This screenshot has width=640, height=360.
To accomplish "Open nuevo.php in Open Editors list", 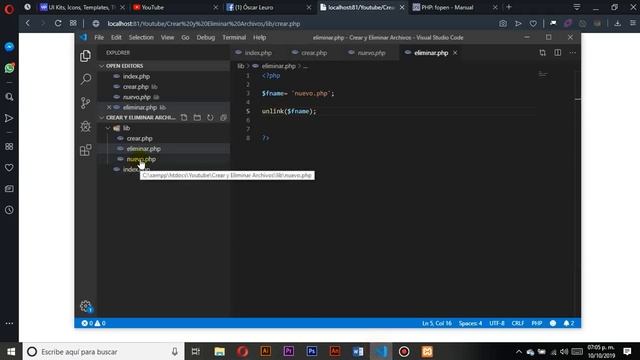I will pyautogui.click(x=137, y=97).
